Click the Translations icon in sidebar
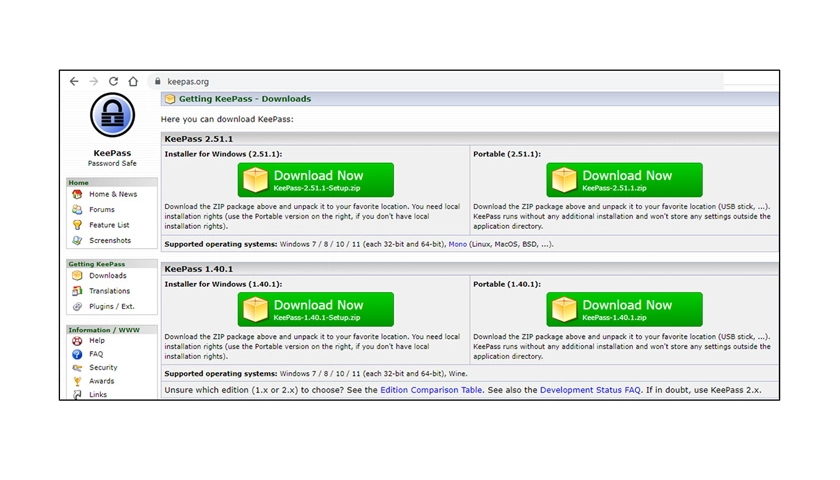The width and height of the screenshot is (840, 480). click(x=77, y=291)
